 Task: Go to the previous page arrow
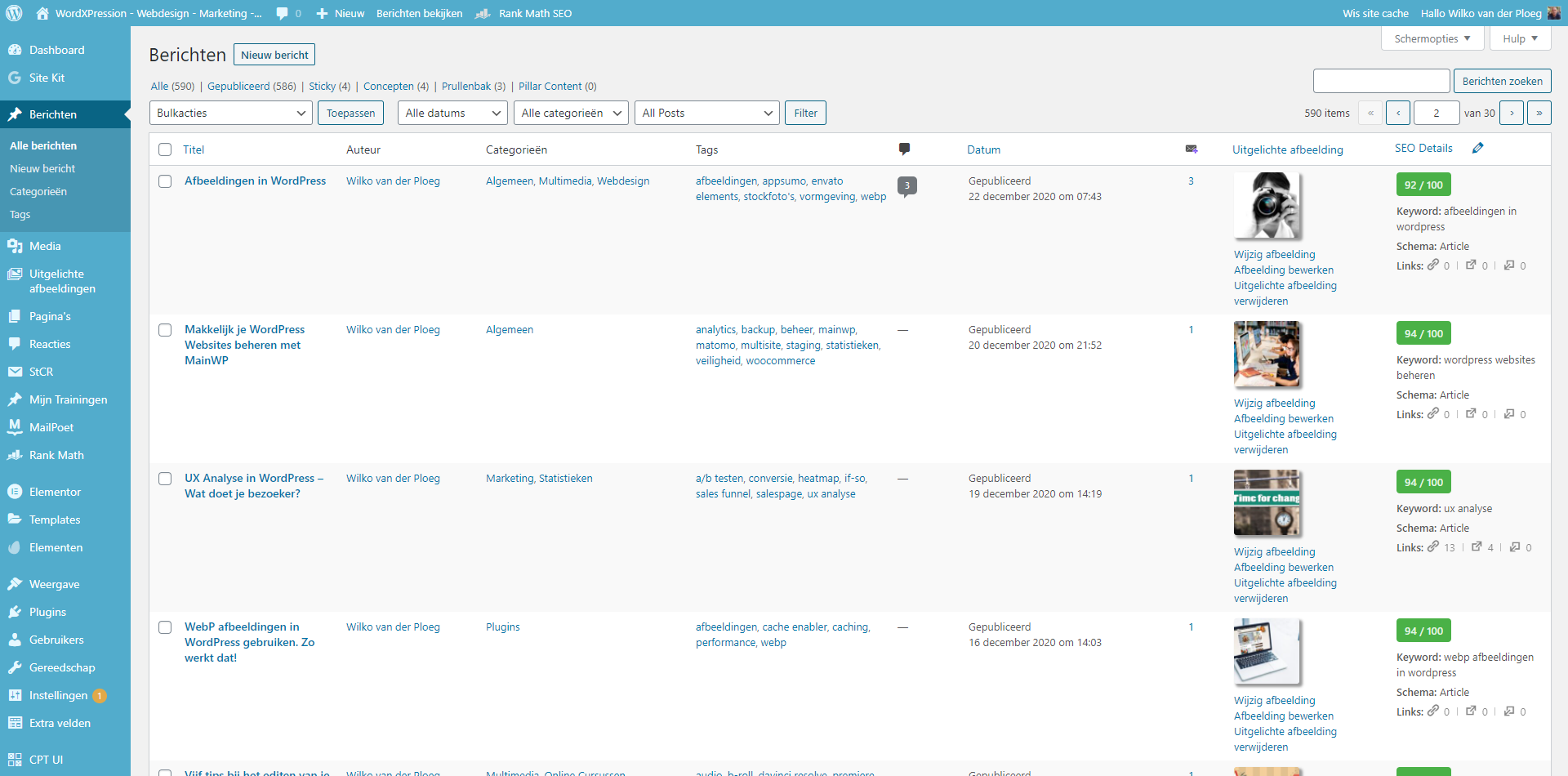pos(1398,113)
